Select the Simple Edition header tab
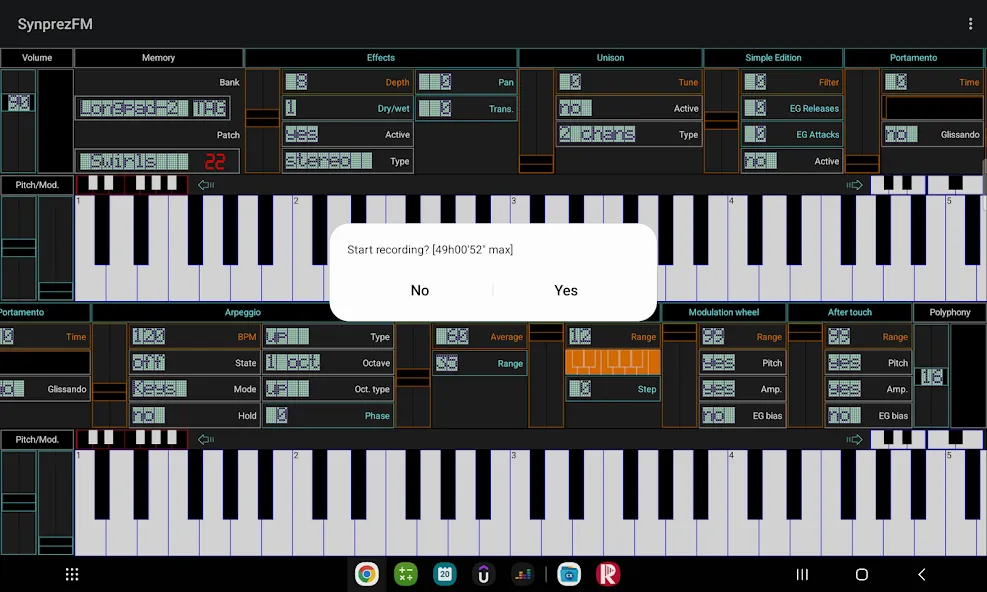 coord(773,57)
